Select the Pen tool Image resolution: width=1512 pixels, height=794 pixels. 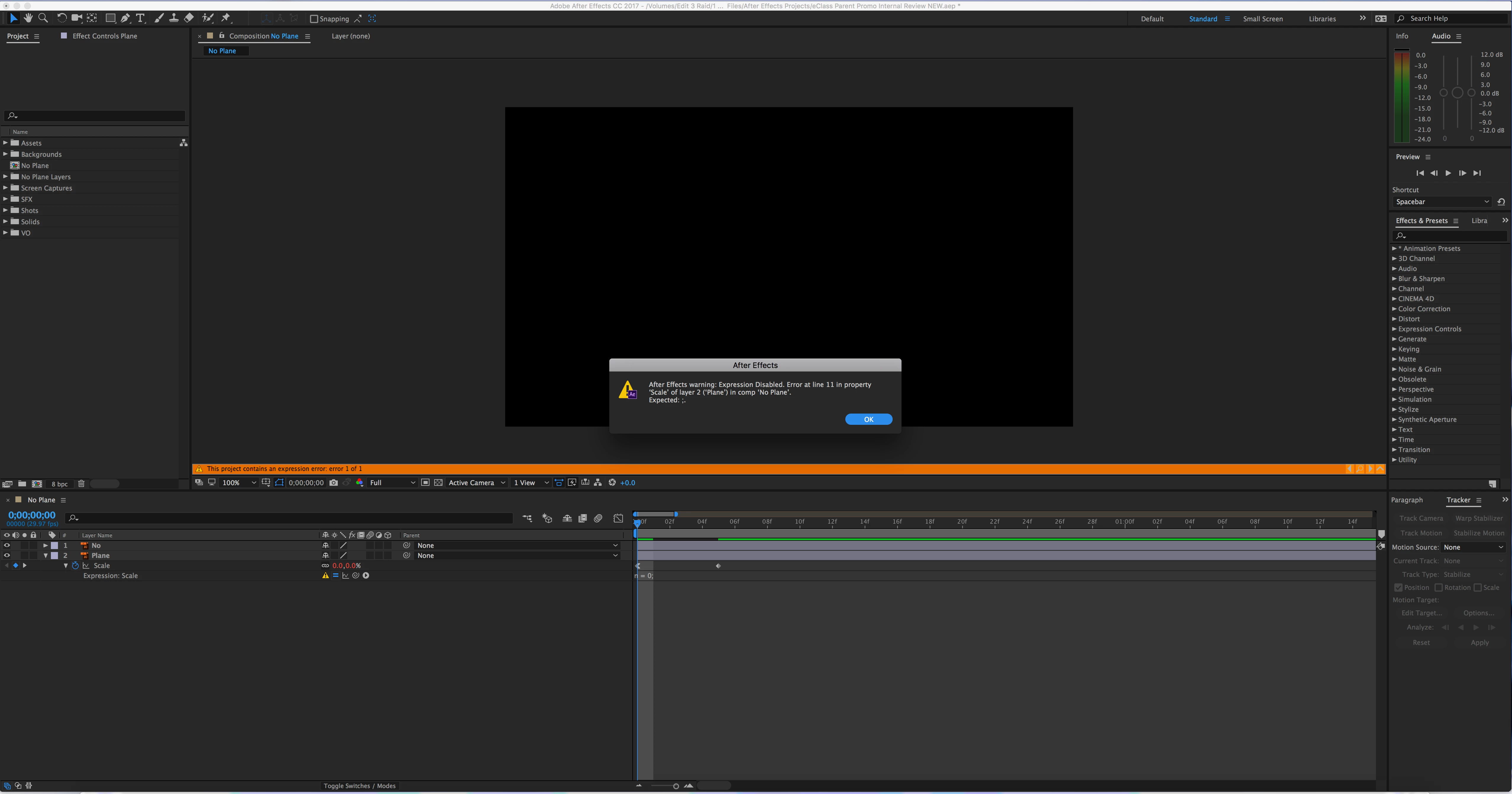point(125,18)
